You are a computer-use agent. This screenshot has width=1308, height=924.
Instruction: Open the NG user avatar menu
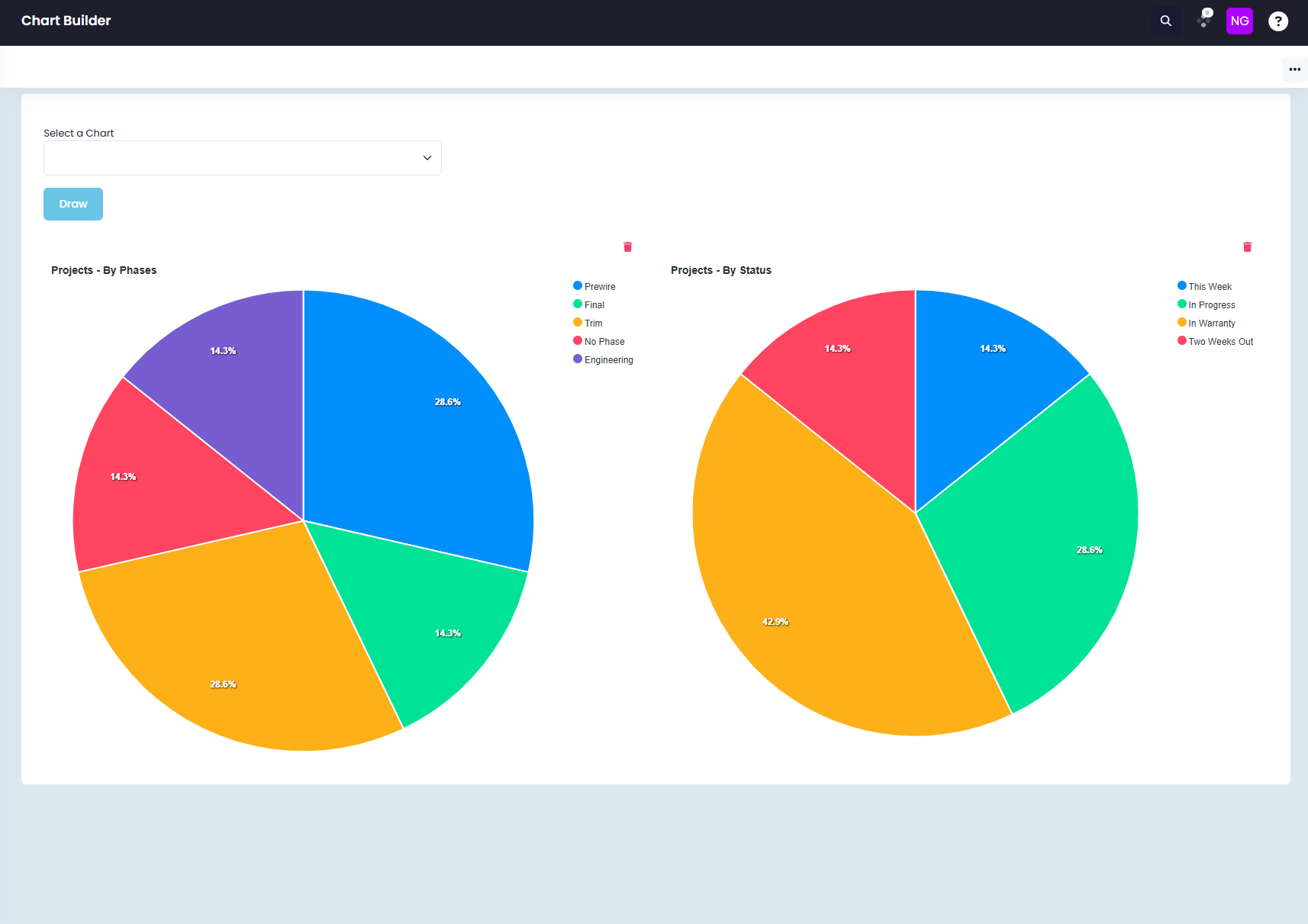click(x=1239, y=21)
